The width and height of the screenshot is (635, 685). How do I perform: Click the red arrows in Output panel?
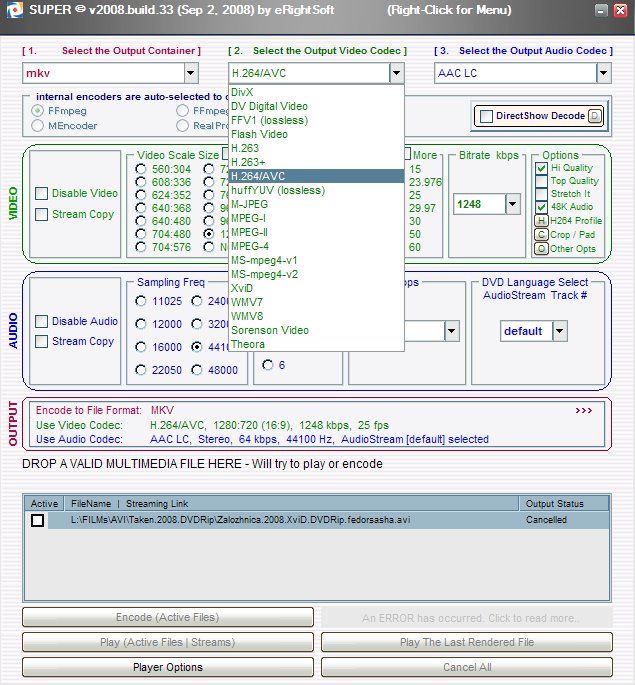pyautogui.click(x=584, y=410)
